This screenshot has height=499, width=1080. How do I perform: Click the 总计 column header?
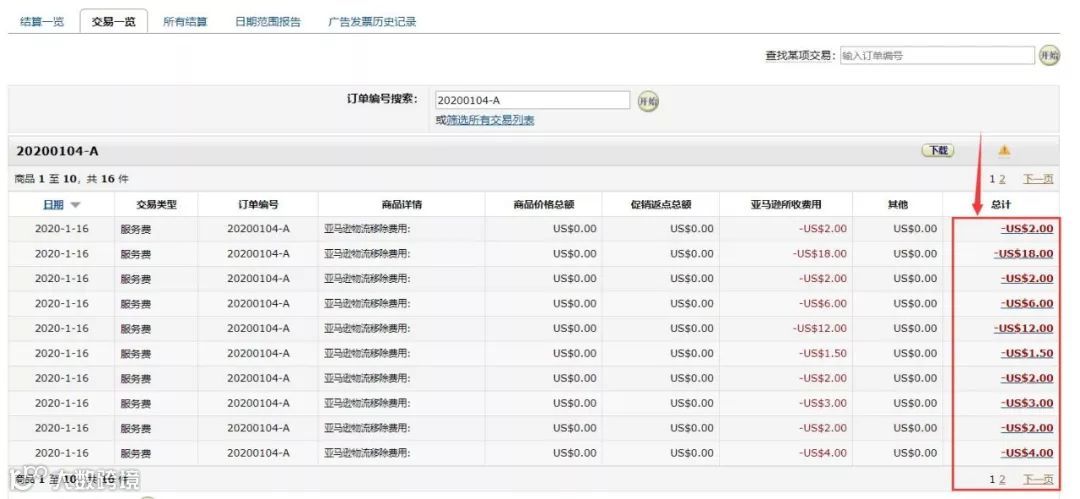[x=1001, y=205]
